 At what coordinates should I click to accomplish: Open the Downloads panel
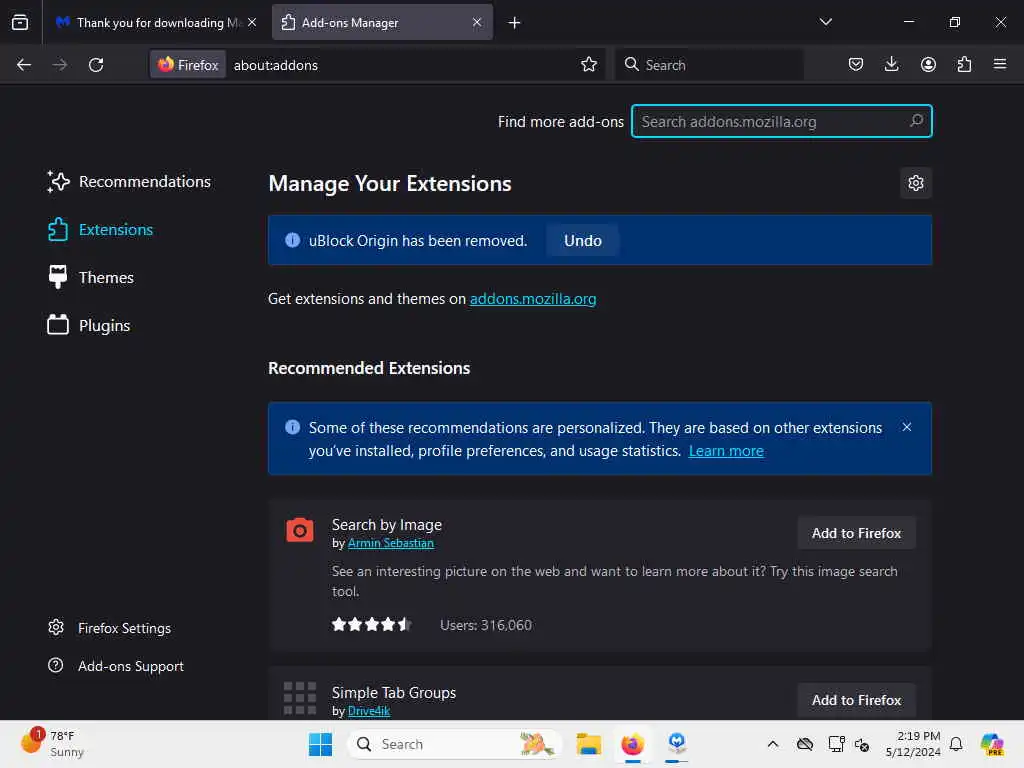891,65
